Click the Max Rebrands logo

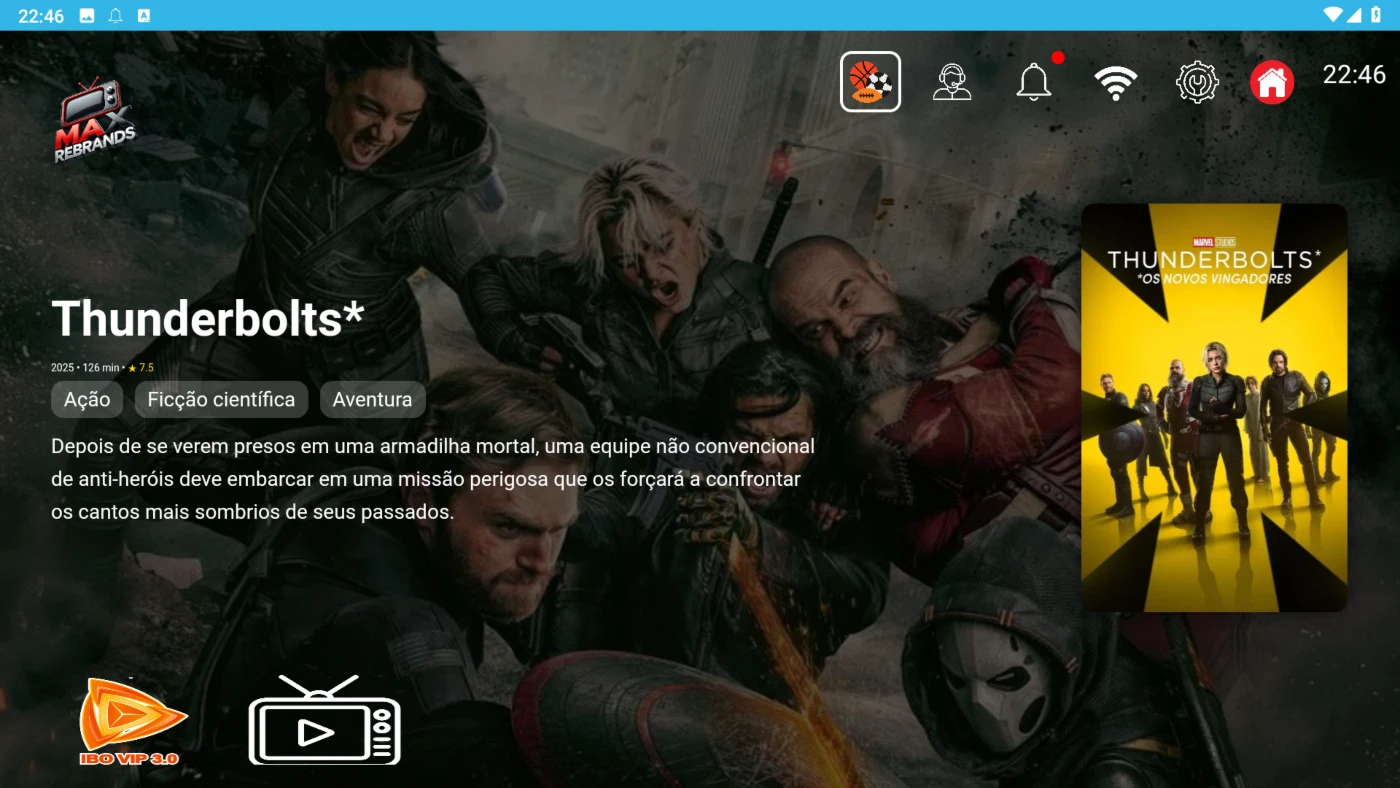(94, 120)
